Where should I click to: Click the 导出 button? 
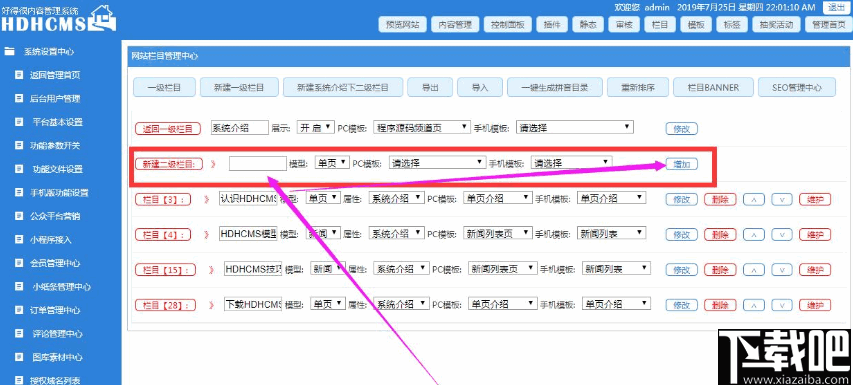[x=430, y=87]
